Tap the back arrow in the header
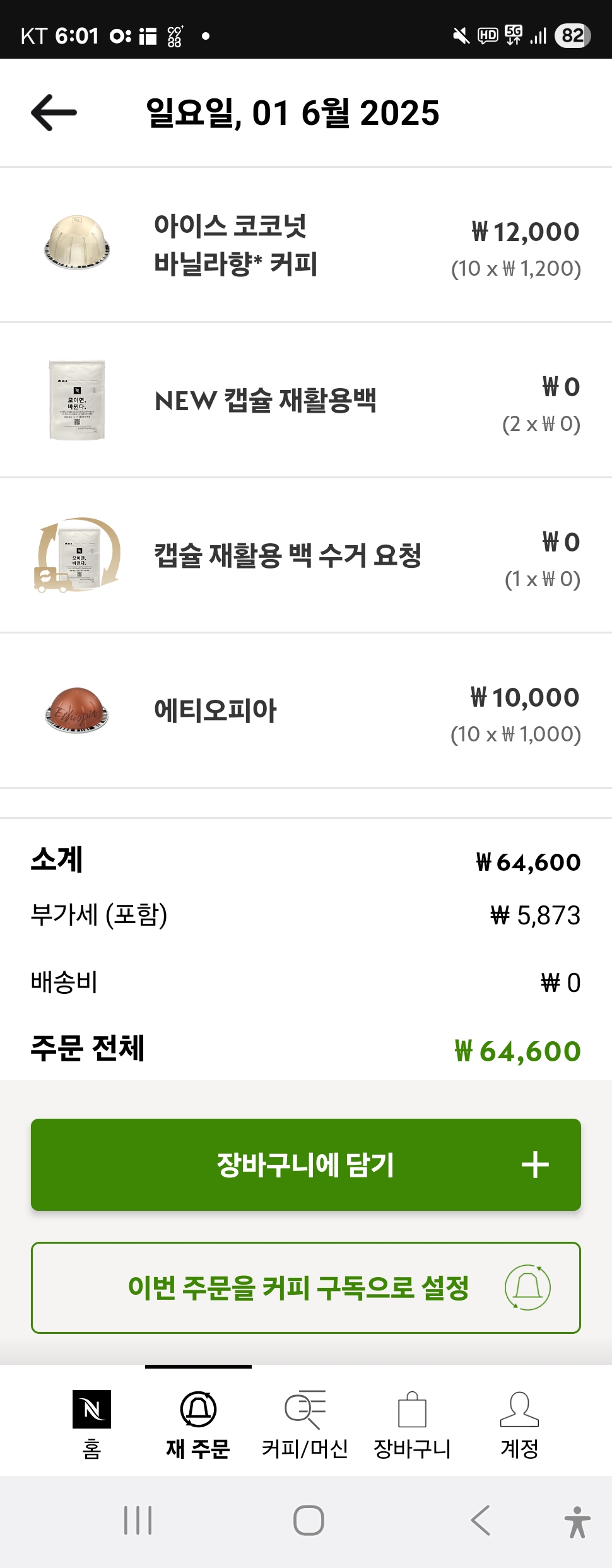This screenshot has height=1568, width=612. point(54,113)
